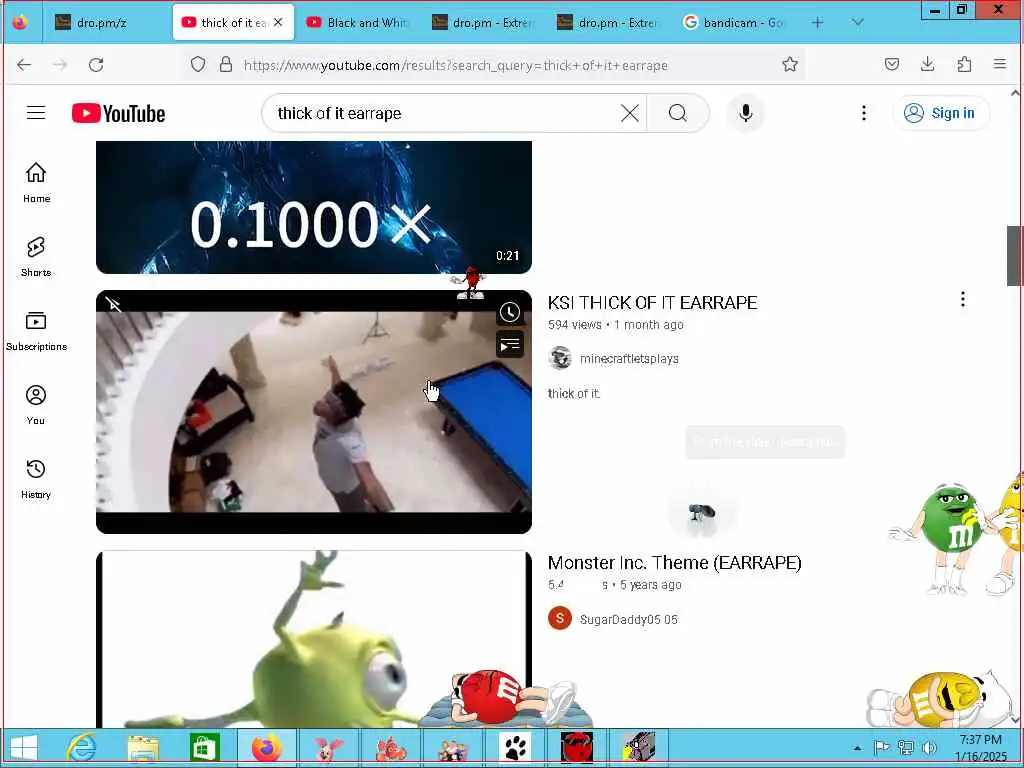Open the 0.1000x video thumbnail
1024x768 pixels.
313,207
